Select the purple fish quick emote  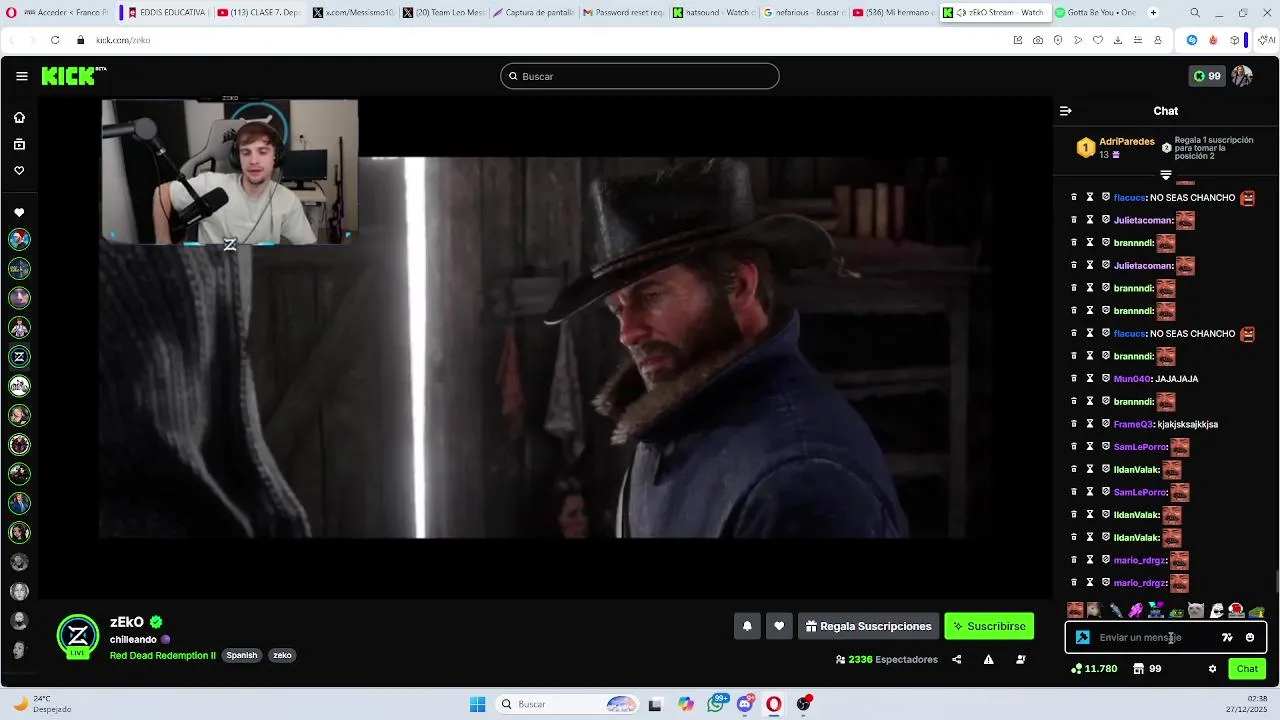click(x=1136, y=610)
